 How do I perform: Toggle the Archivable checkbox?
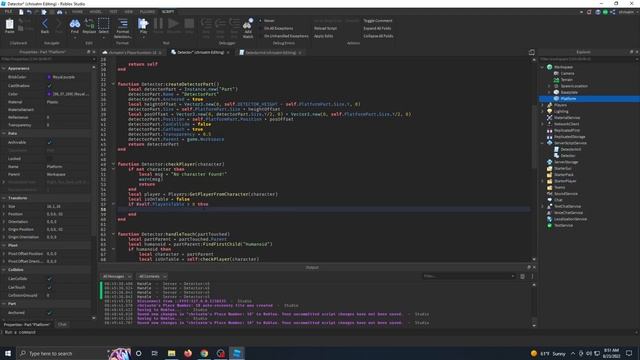[49, 142]
